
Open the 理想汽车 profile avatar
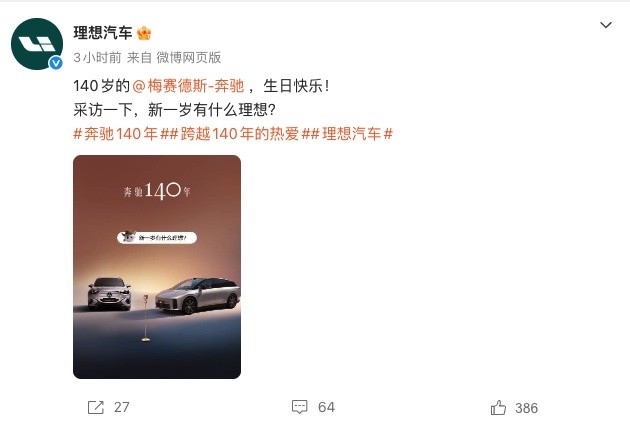click(37, 44)
